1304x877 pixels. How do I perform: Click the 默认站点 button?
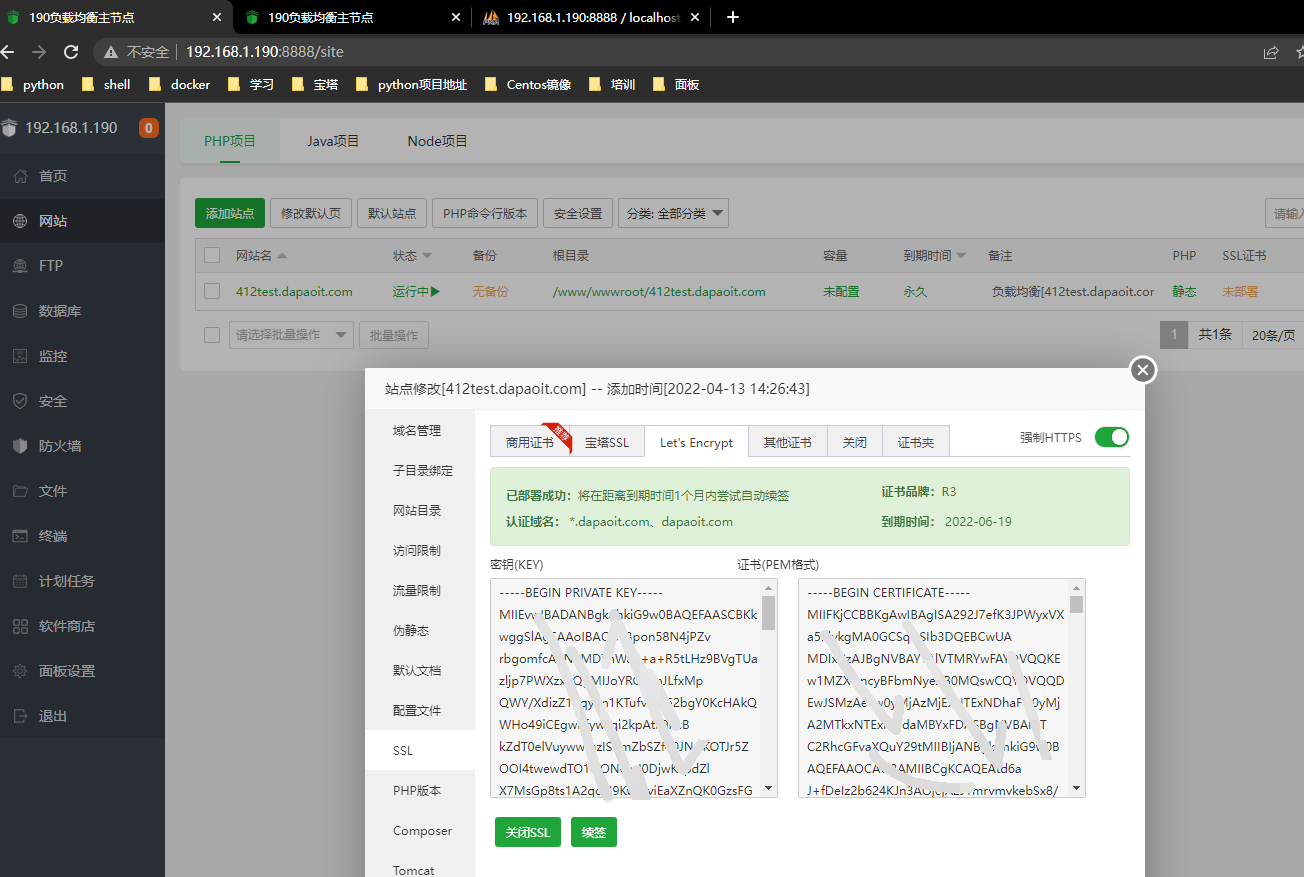click(392, 213)
